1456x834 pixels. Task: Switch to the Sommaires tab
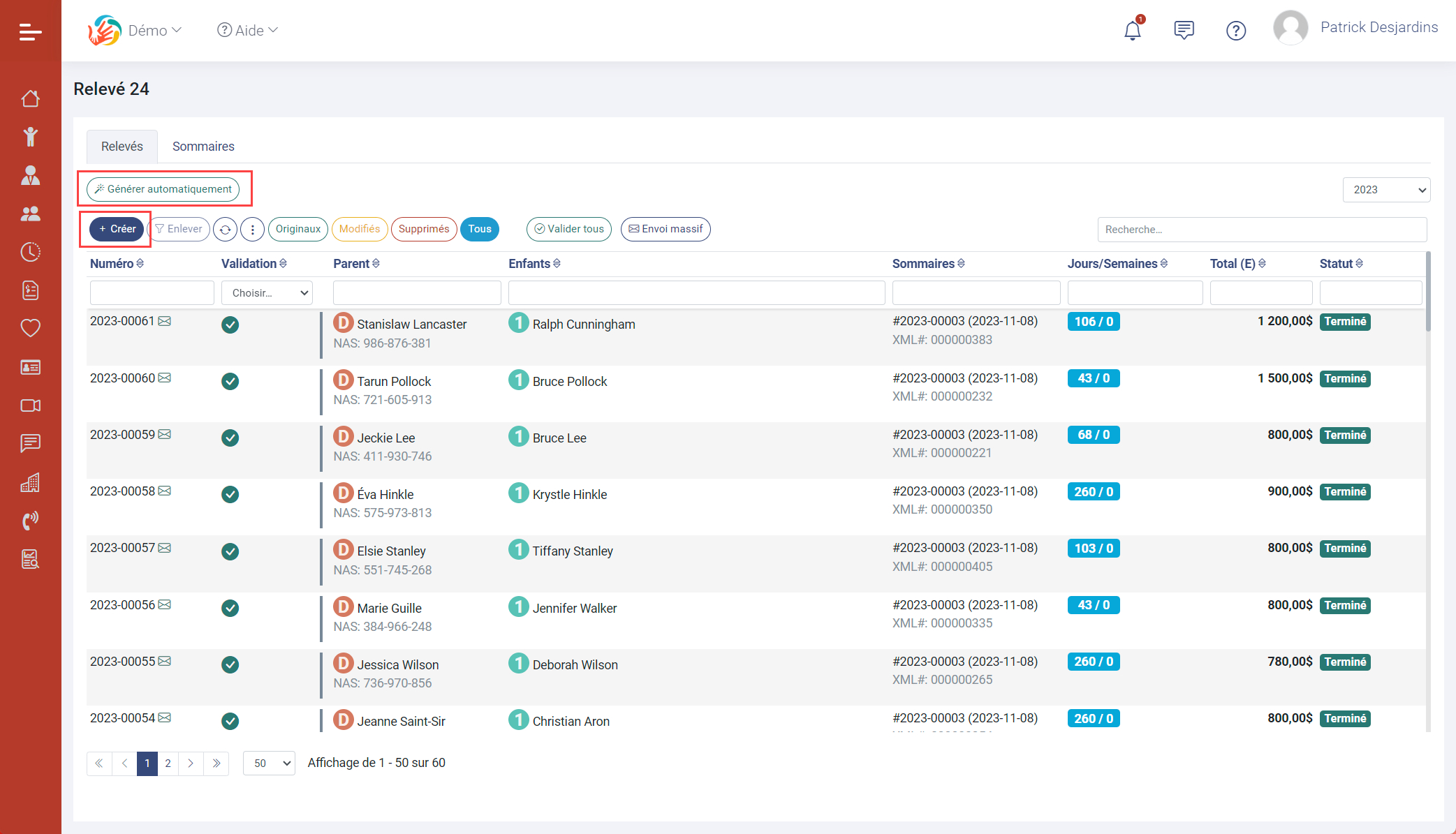click(x=203, y=147)
